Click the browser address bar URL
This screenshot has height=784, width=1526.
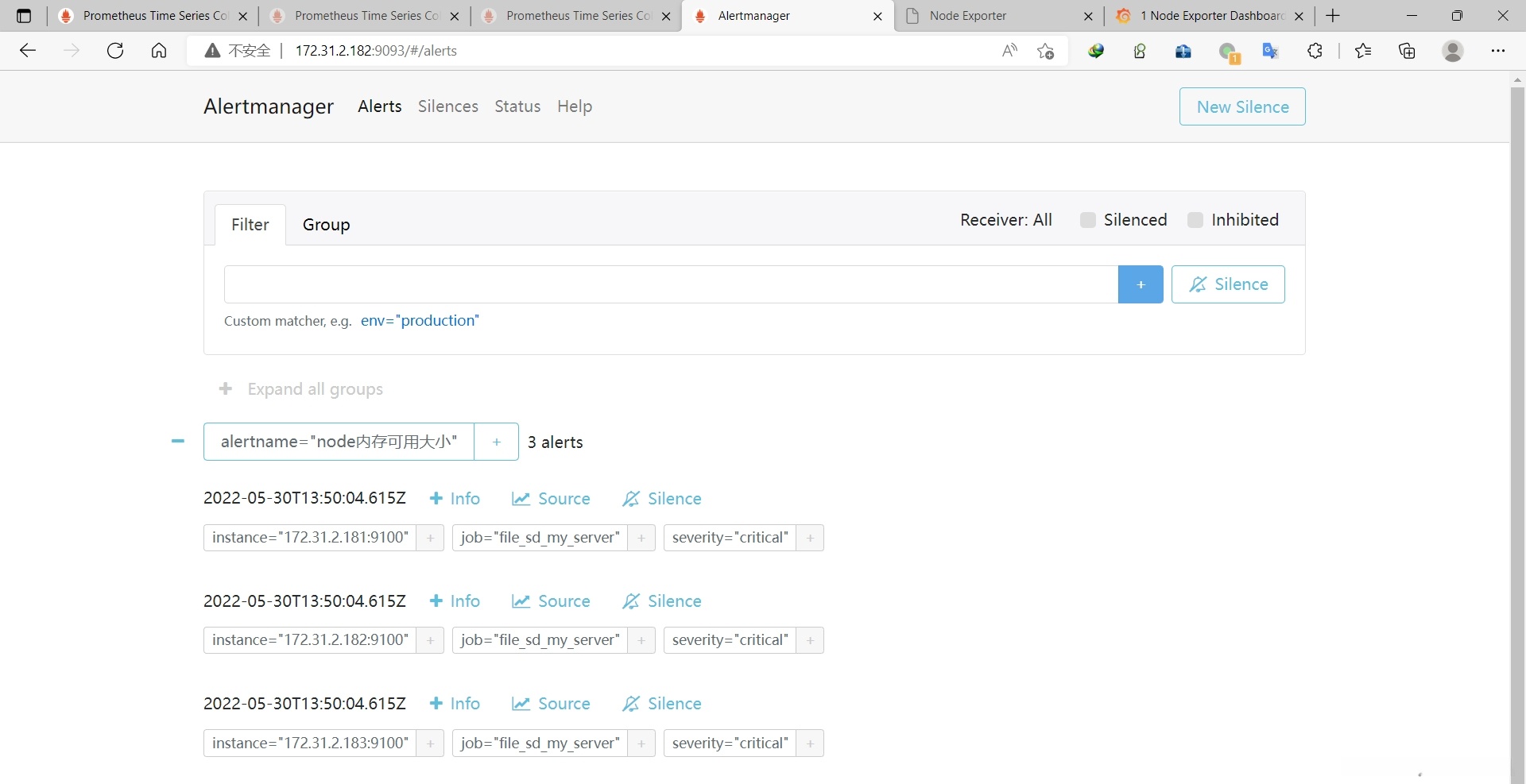coord(376,51)
